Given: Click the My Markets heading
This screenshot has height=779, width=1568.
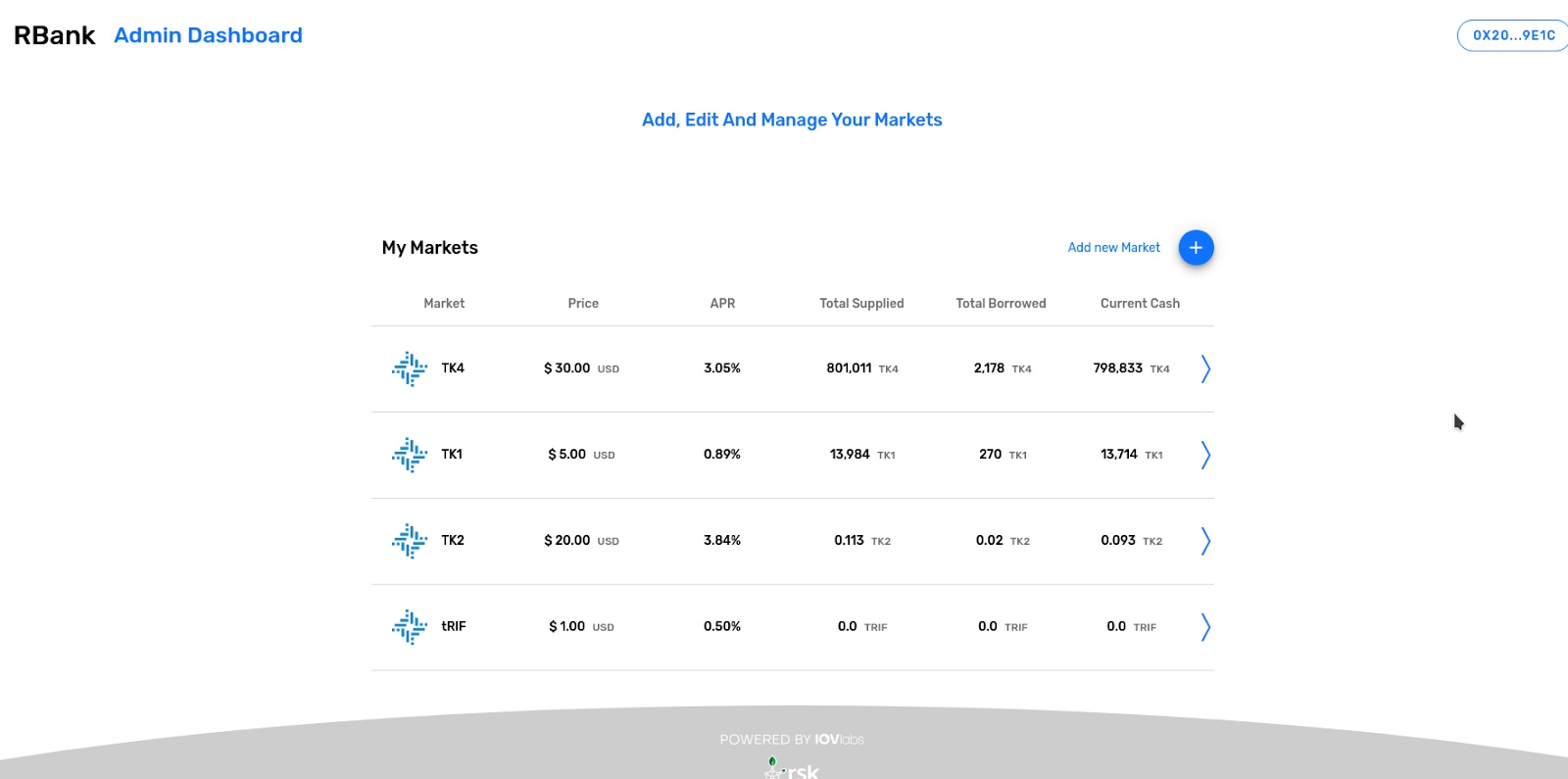Looking at the screenshot, I should [x=430, y=248].
